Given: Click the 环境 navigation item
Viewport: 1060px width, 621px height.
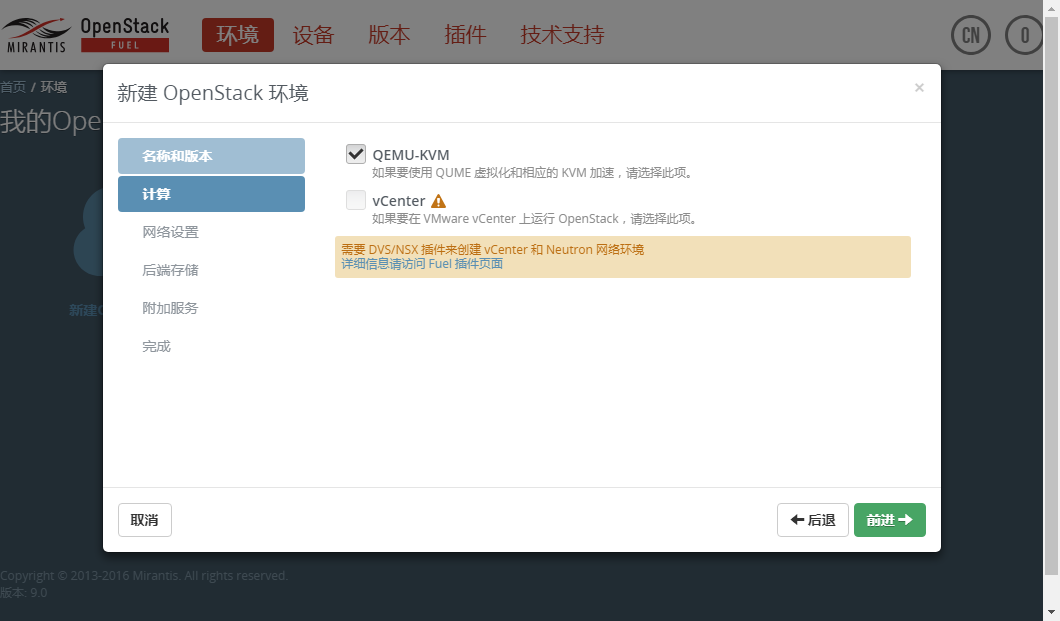Looking at the screenshot, I should (237, 34).
